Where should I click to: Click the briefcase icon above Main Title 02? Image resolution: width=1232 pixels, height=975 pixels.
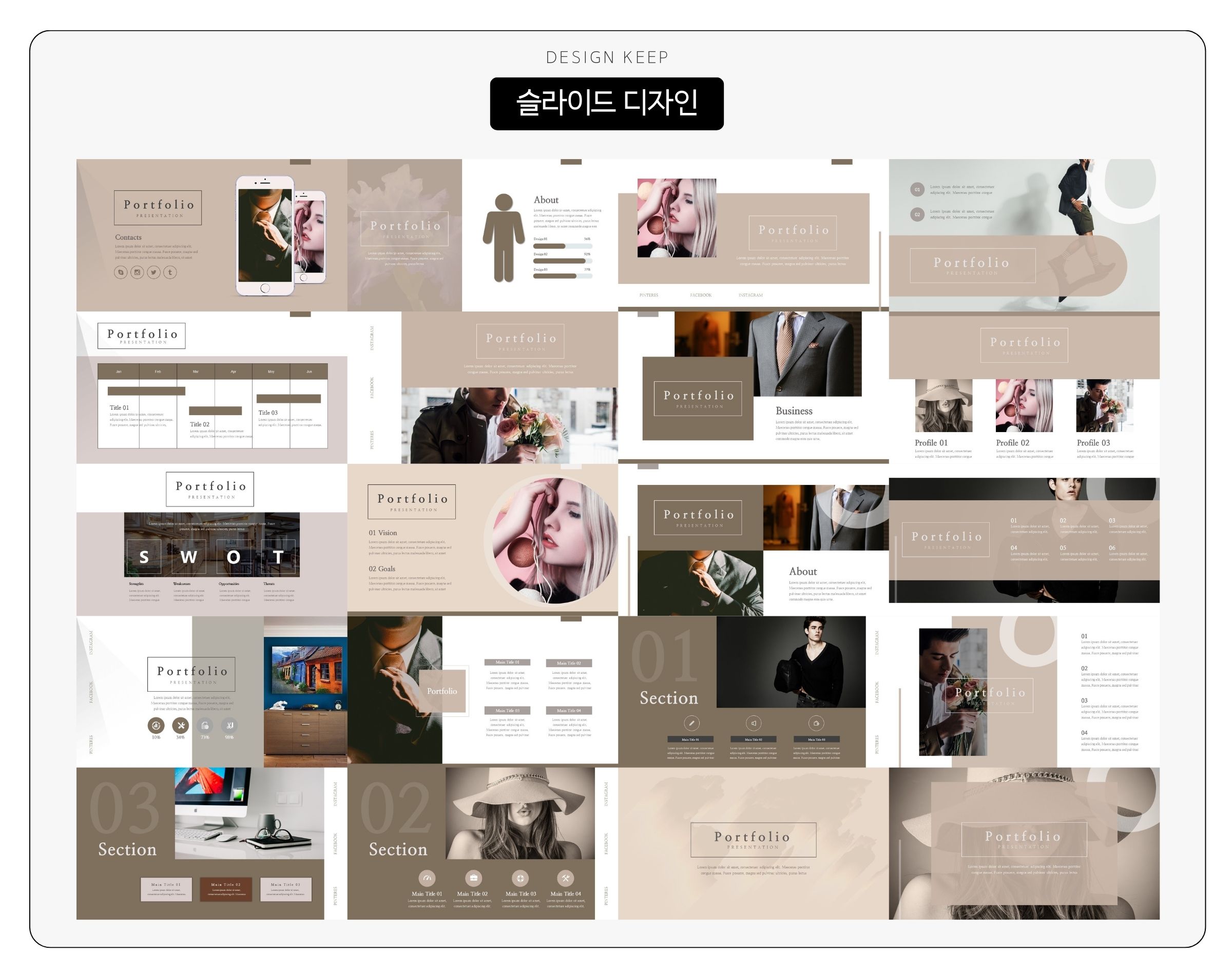click(x=473, y=878)
